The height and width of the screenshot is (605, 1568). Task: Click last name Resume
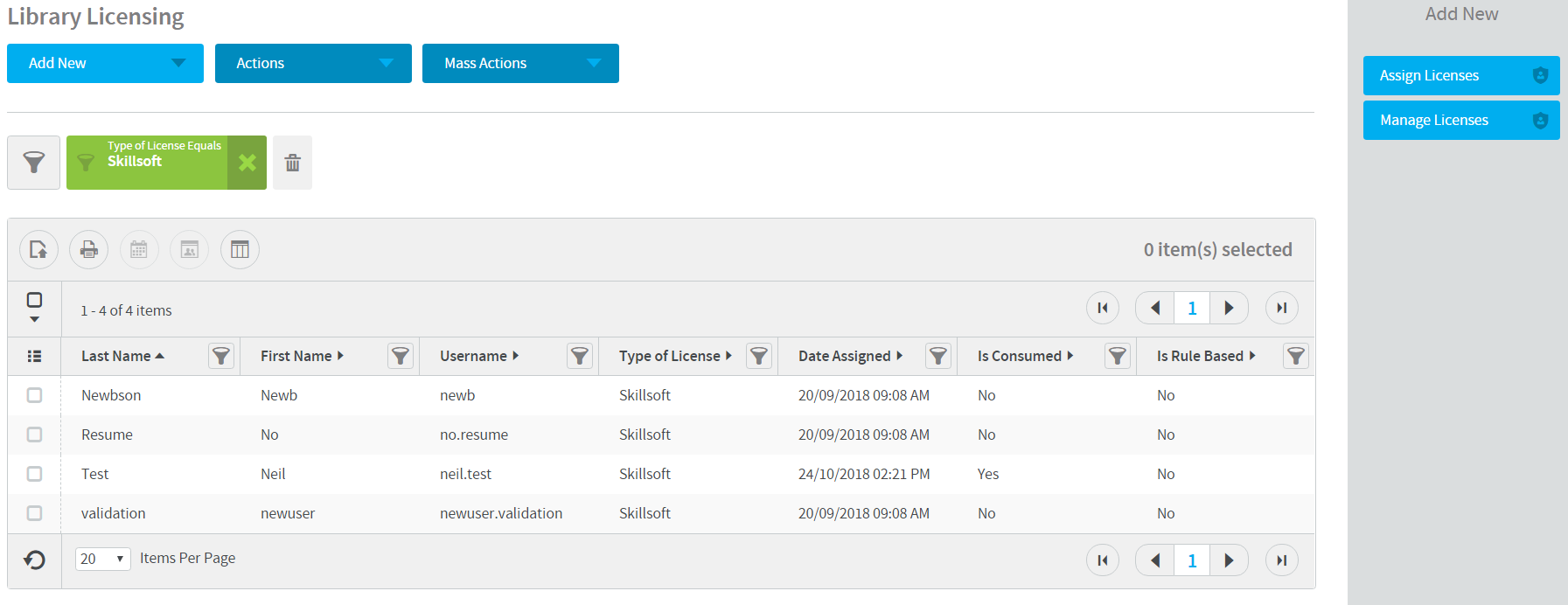[107, 435]
